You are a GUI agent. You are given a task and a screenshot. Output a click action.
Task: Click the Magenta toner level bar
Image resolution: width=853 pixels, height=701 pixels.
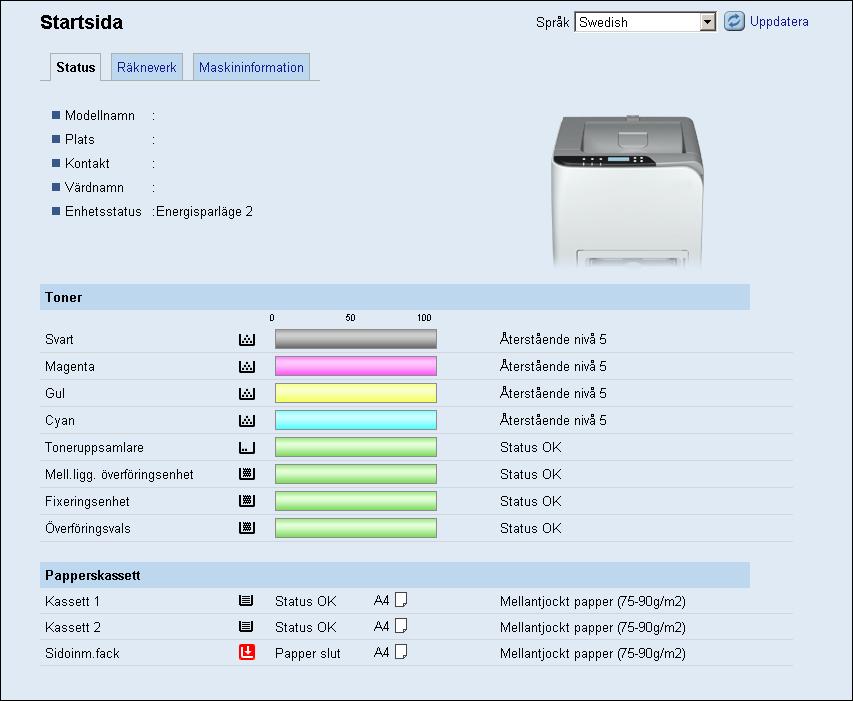pos(356,366)
